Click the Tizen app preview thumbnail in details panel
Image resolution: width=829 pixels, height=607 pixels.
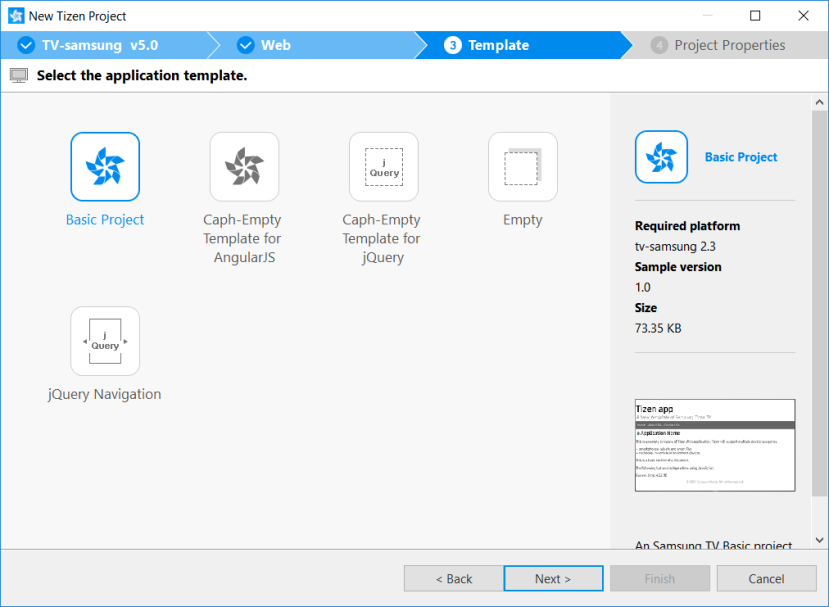pos(714,445)
